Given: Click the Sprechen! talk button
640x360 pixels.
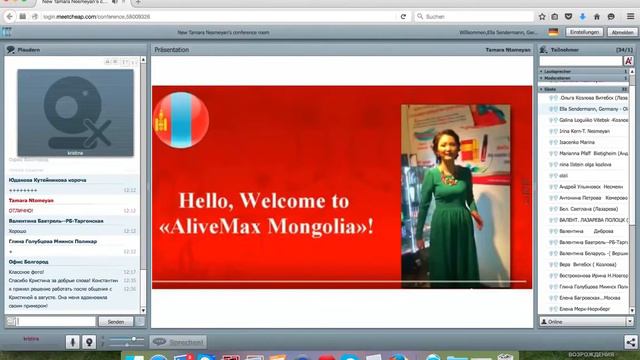Looking at the screenshot, I should 178,342.
